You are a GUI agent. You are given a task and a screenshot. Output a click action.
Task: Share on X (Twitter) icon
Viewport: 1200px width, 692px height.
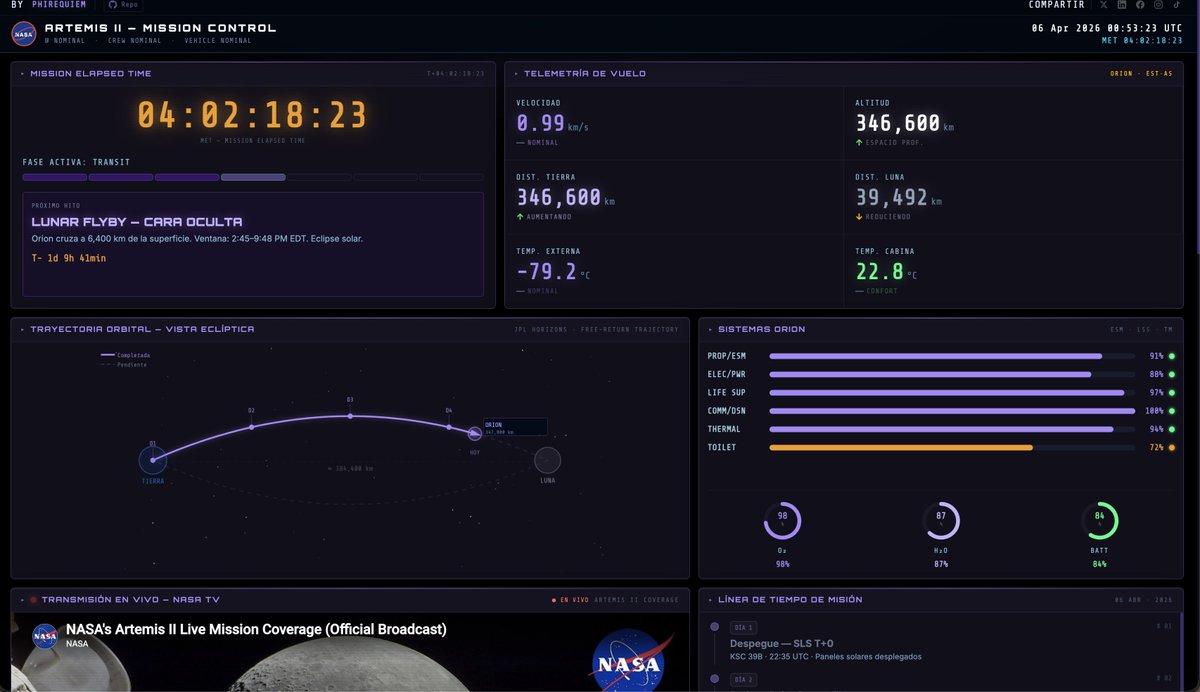tap(1104, 5)
